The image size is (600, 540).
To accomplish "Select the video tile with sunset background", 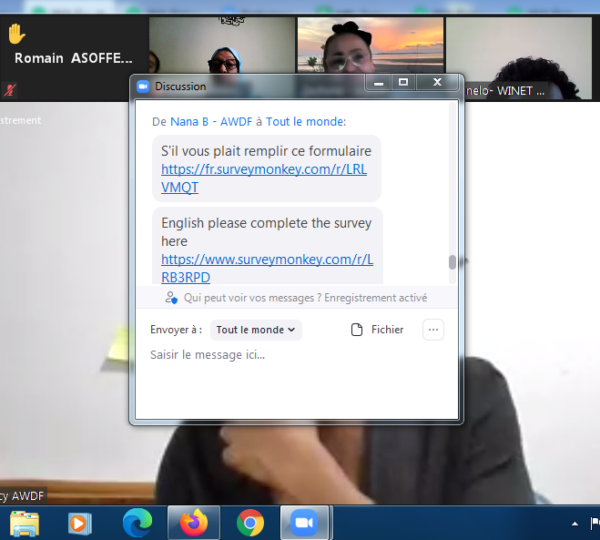I will [x=370, y=45].
